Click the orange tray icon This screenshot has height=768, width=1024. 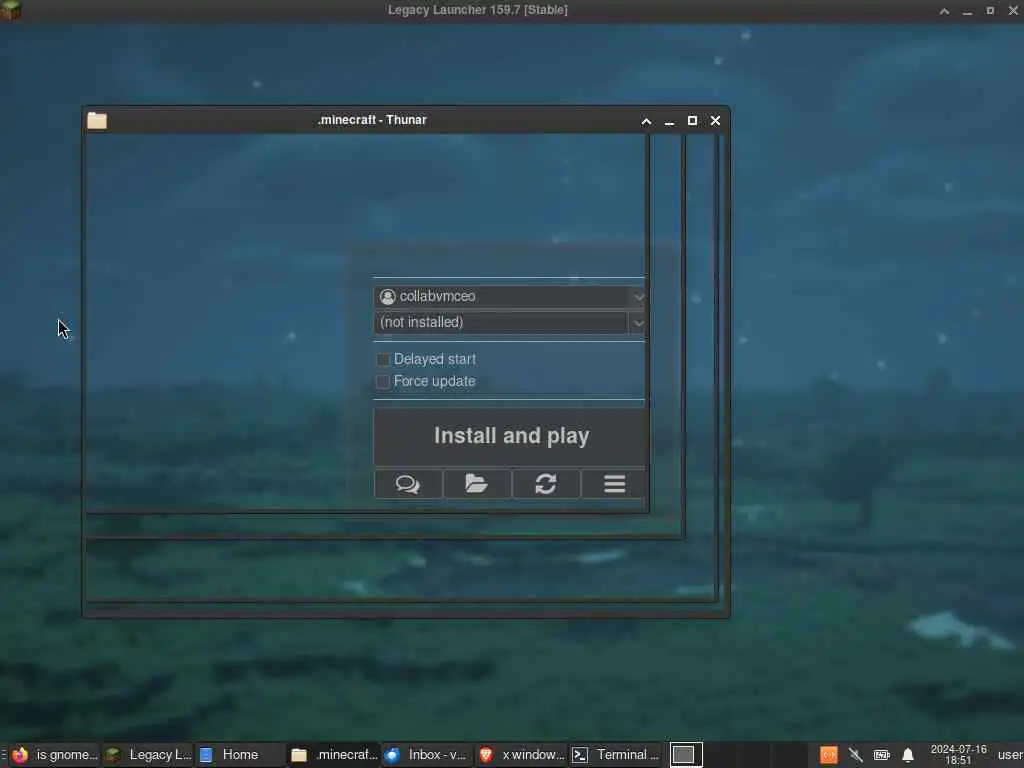pos(829,755)
